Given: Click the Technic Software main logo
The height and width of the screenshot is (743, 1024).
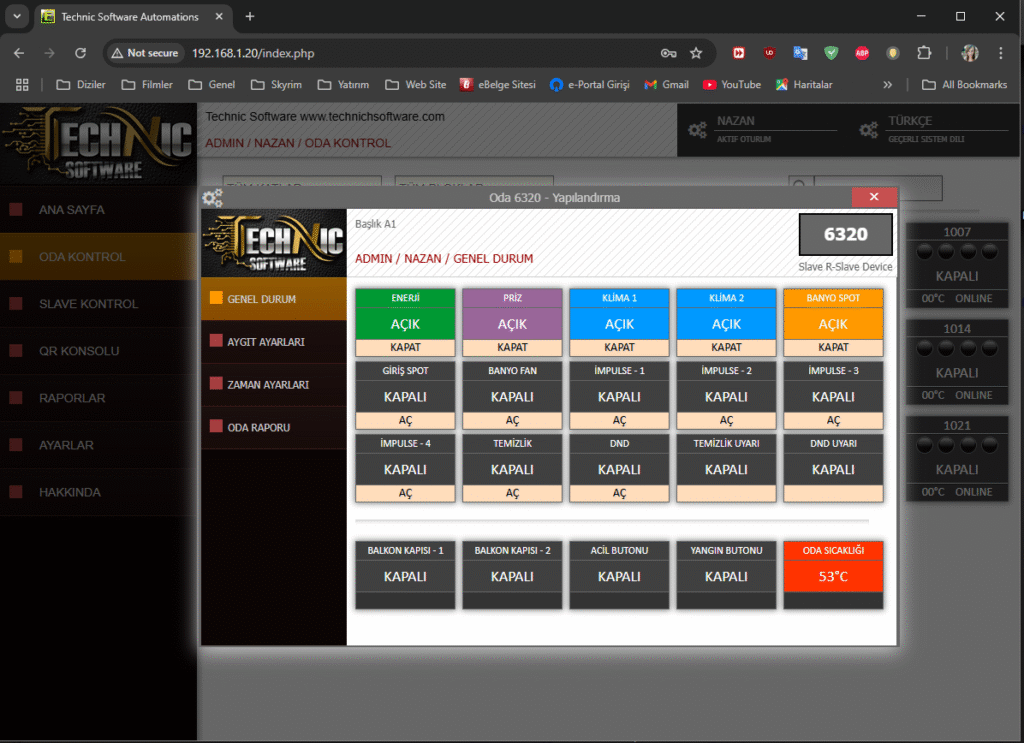Looking at the screenshot, I should pos(98,144).
